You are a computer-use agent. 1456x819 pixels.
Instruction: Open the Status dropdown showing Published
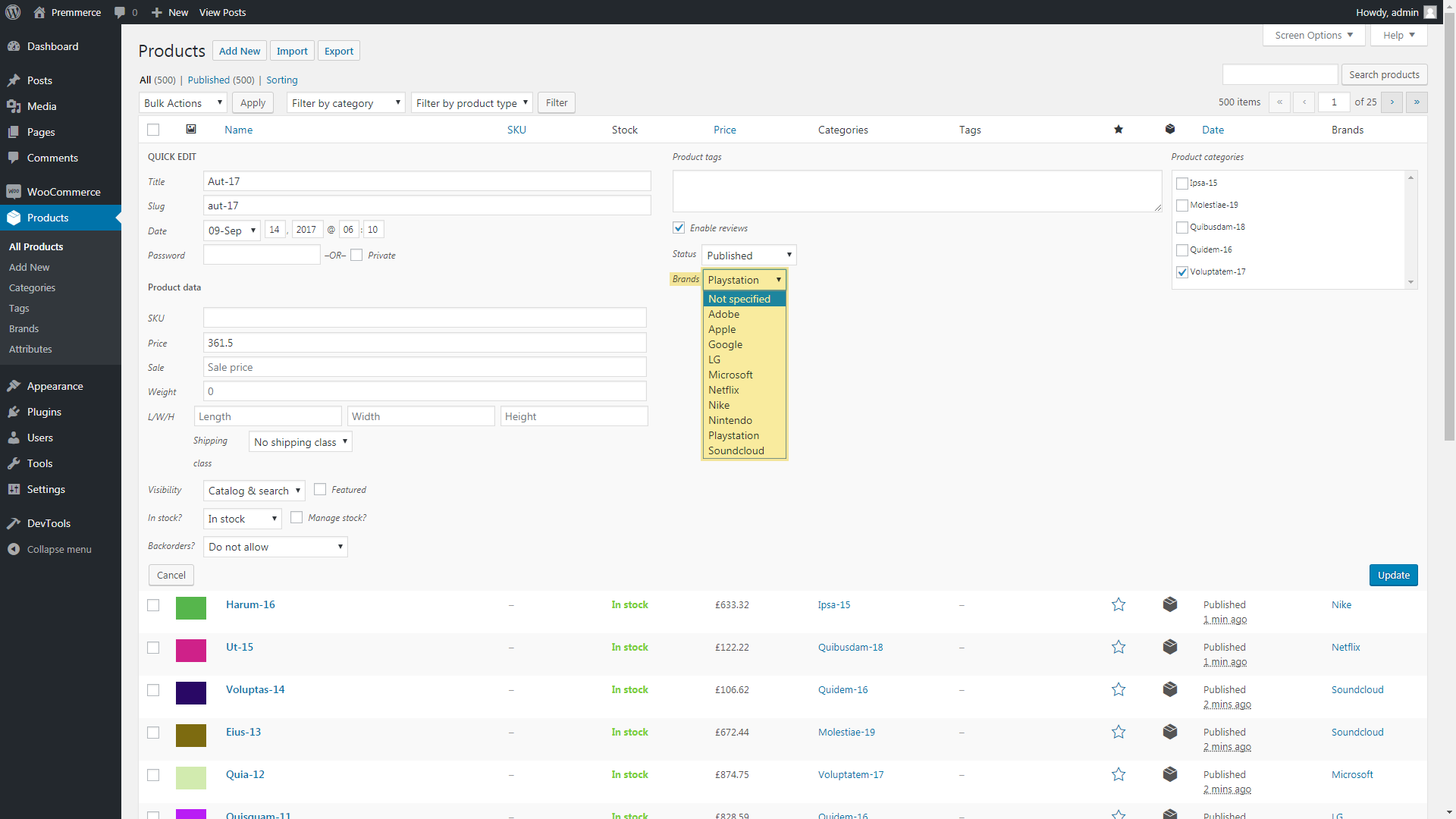[749, 255]
